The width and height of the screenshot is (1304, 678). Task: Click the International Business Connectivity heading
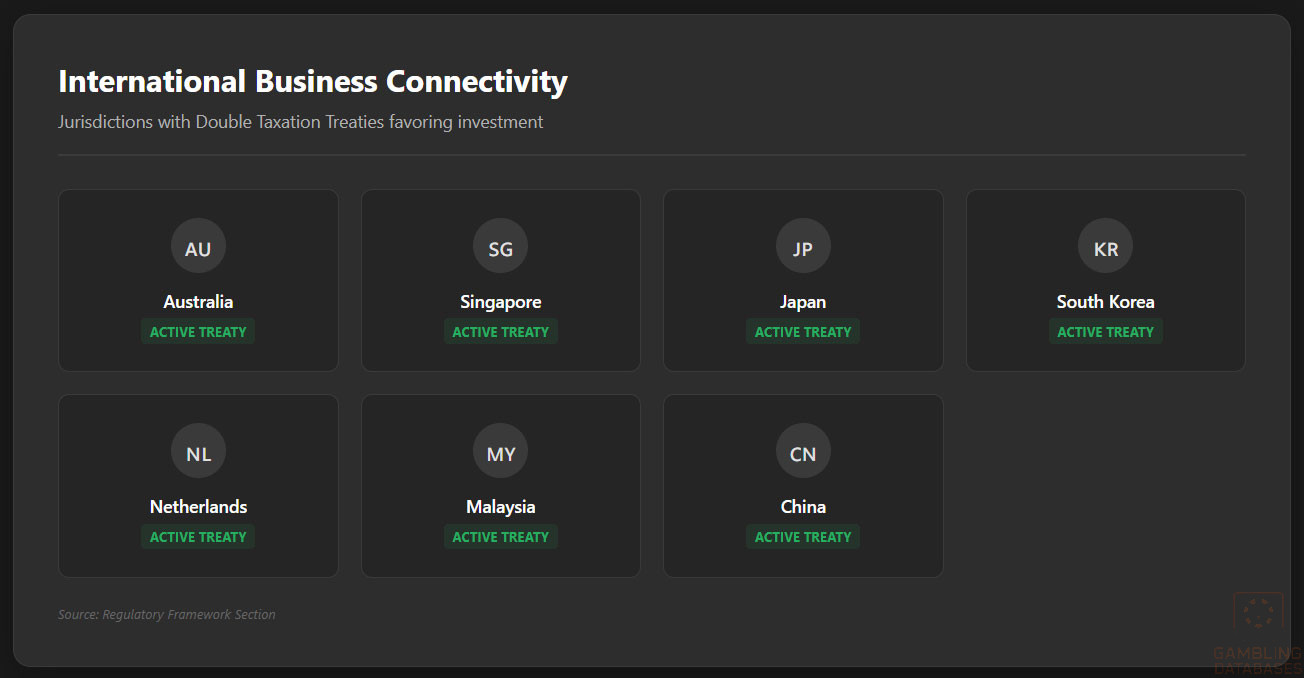[313, 81]
